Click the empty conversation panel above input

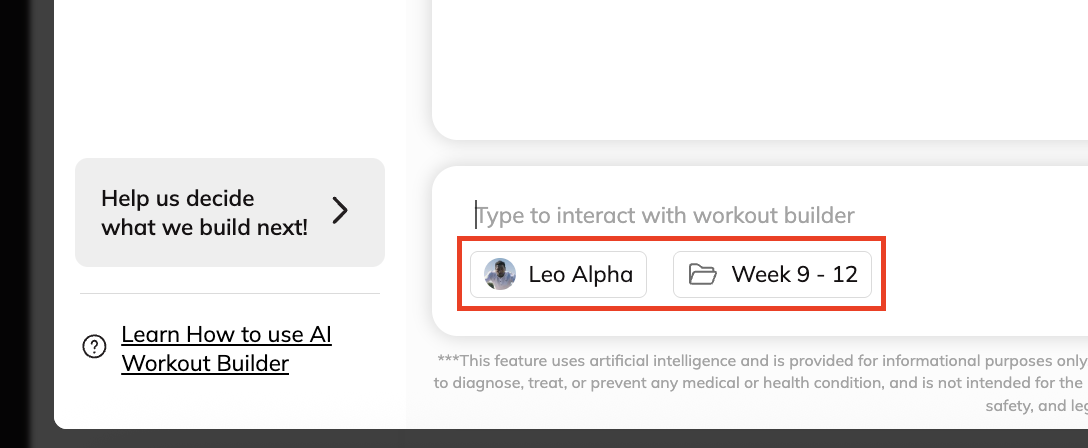tap(760, 70)
